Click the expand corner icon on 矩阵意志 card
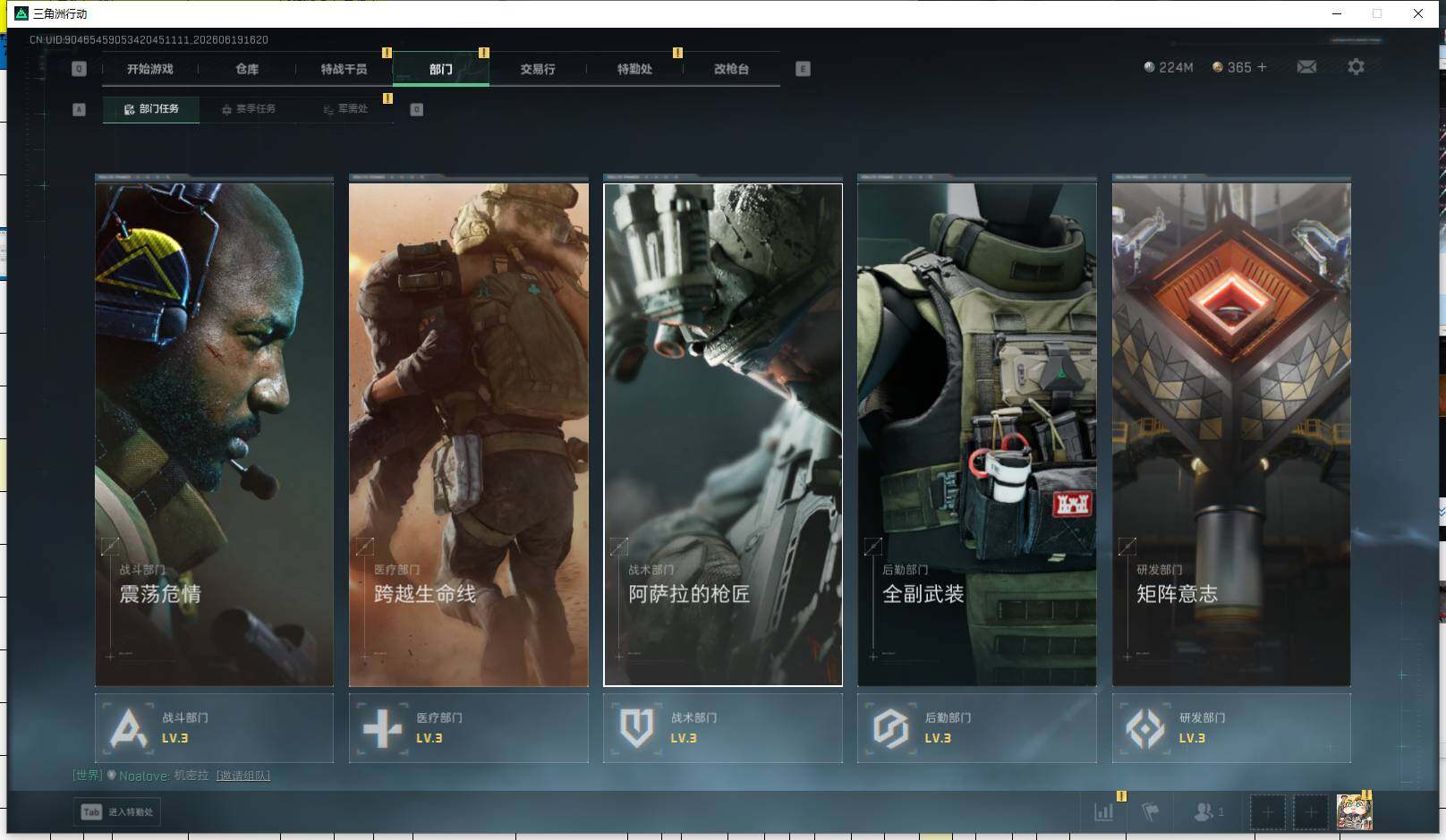 click(x=1127, y=546)
